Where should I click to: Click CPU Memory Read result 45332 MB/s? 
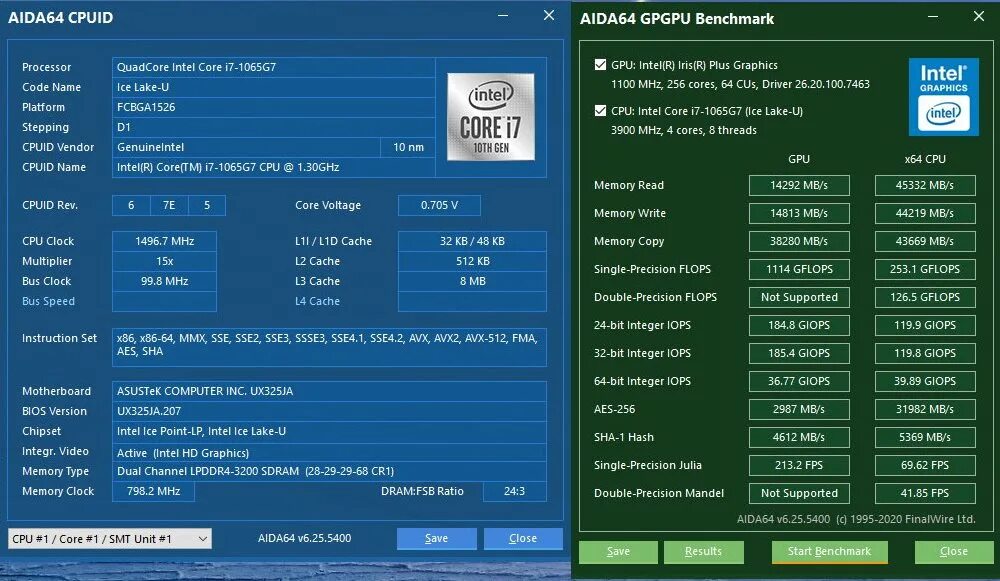[x=925, y=185]
